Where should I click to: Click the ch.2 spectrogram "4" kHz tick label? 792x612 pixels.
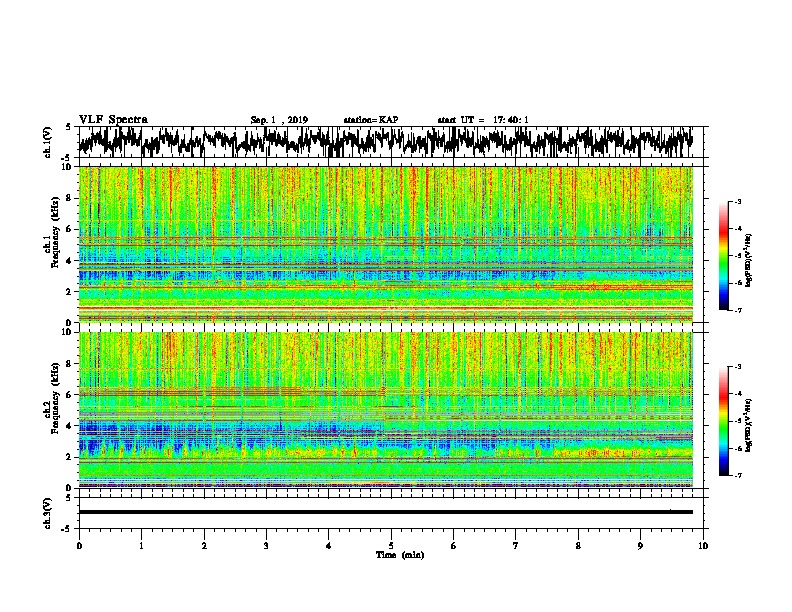click(x=70, y=426)
